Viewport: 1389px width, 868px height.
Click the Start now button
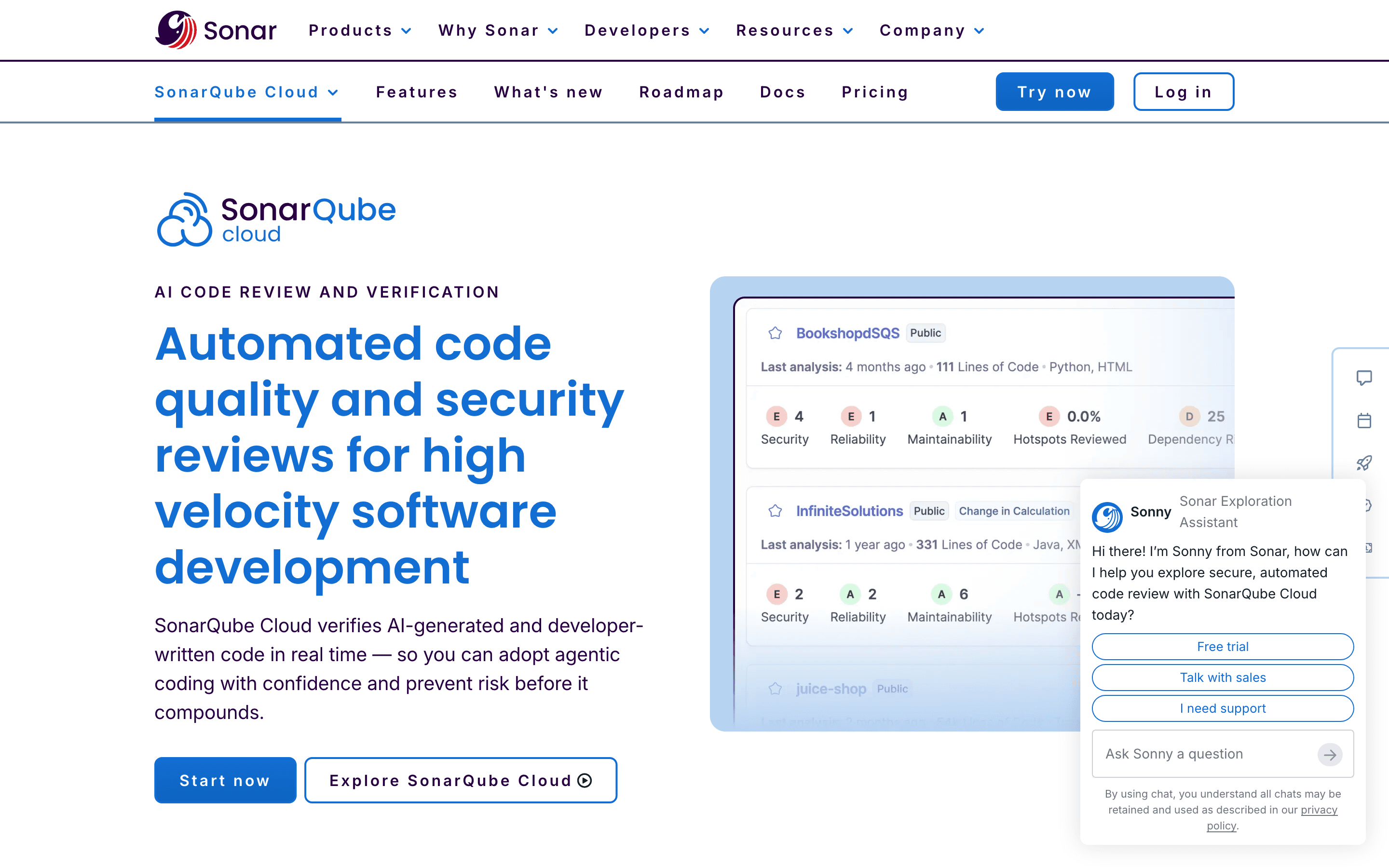click(x=225, y=780)
